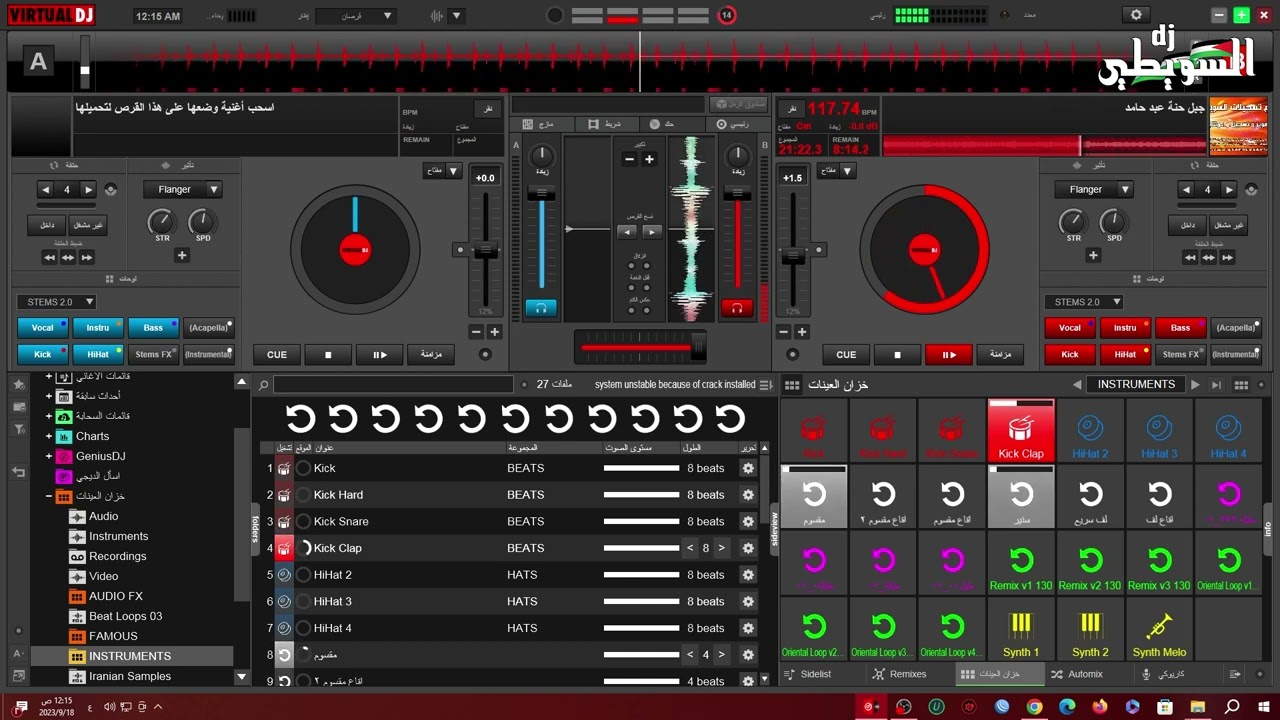Open the left deck key مفتاح dropdown arrow
This screenshot has height=720, width=1280.
(454, 171)
